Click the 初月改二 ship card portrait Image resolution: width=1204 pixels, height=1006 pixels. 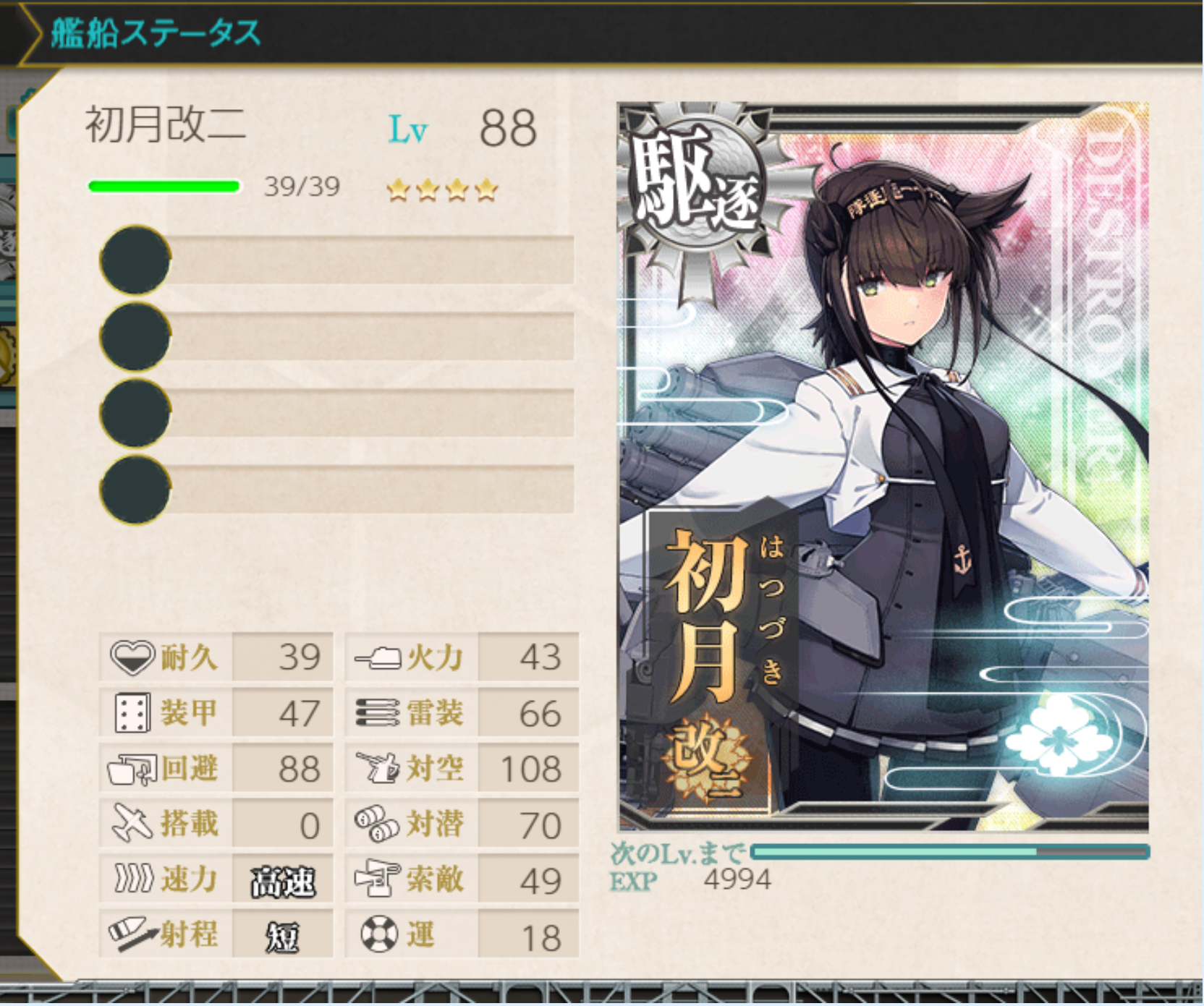(x=883, y=466)
